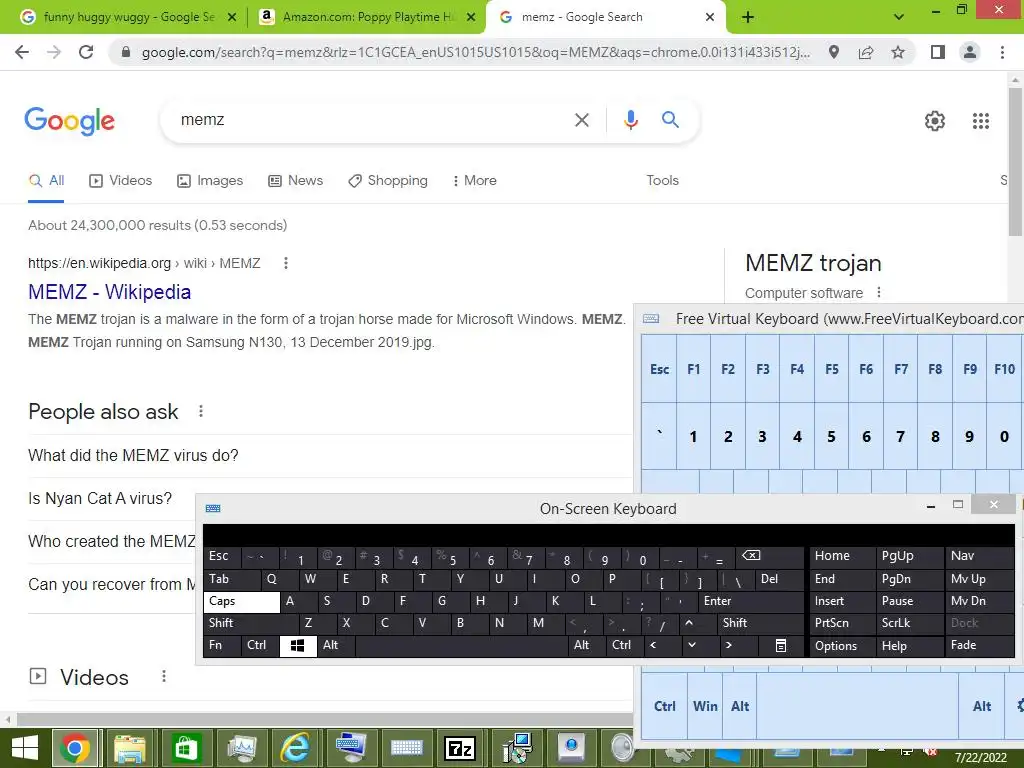Open Chrome from the taskbar
The width and height of the screenshot is (1024, 768).
75,748
